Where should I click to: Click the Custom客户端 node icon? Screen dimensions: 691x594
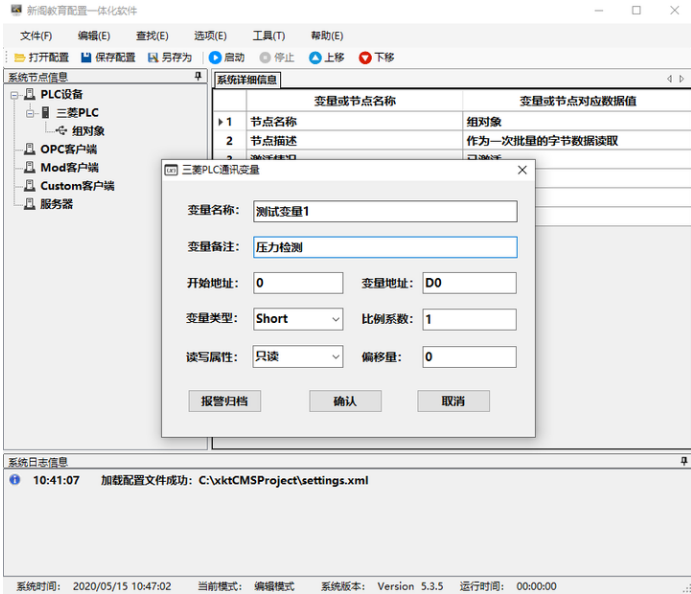30,186
